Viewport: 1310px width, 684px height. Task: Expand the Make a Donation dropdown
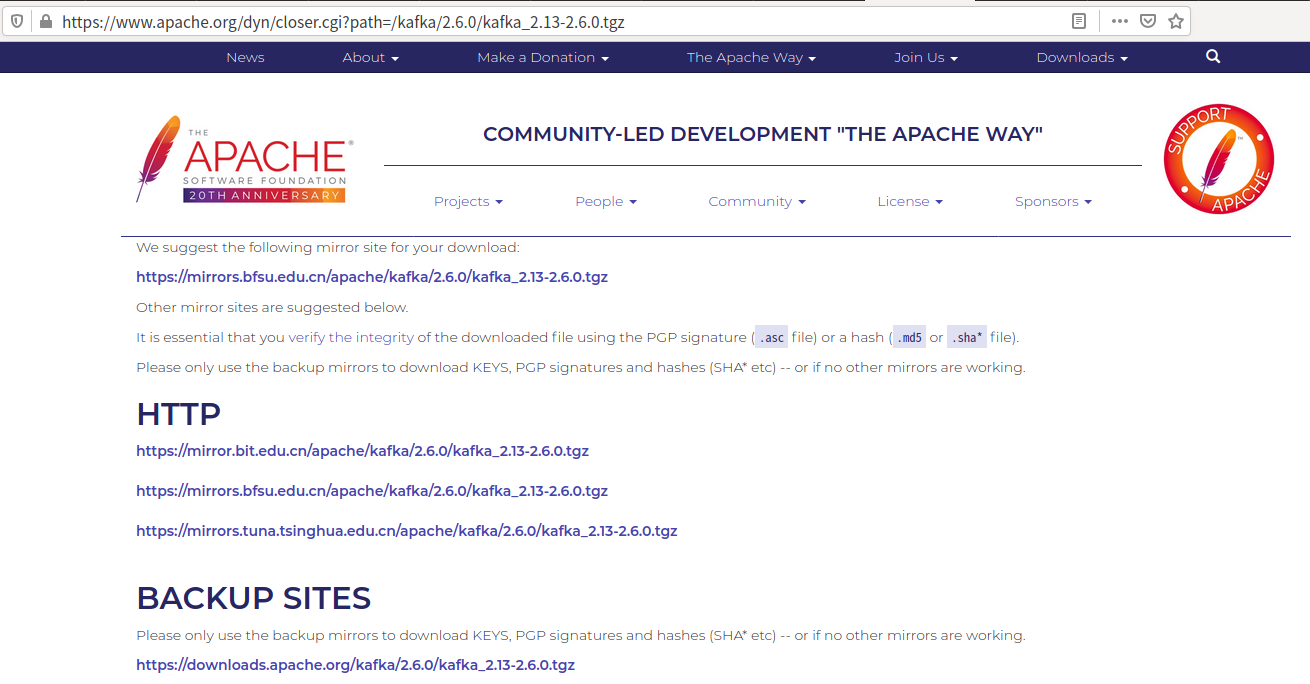tap(543, 57)
